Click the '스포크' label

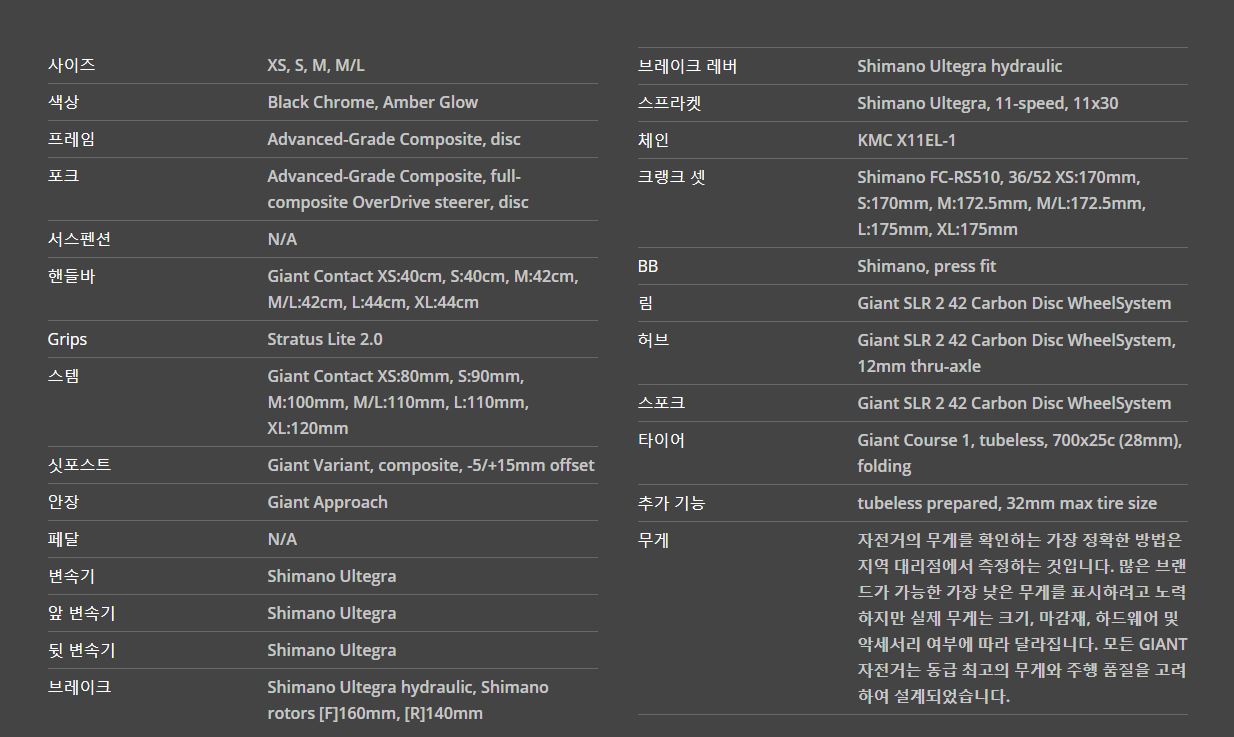[662, 403]
